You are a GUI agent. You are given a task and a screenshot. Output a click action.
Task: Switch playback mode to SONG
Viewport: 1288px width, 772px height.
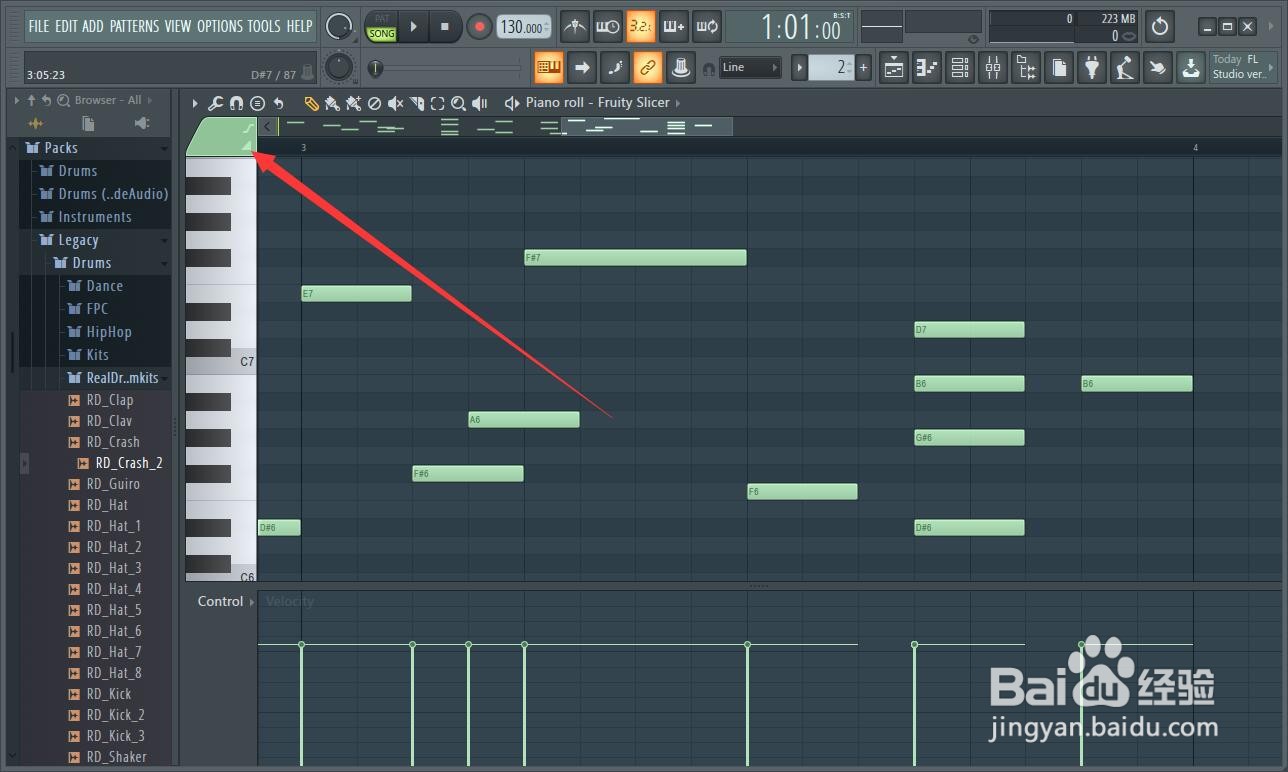pyautogui.click(x=381, y=32)
